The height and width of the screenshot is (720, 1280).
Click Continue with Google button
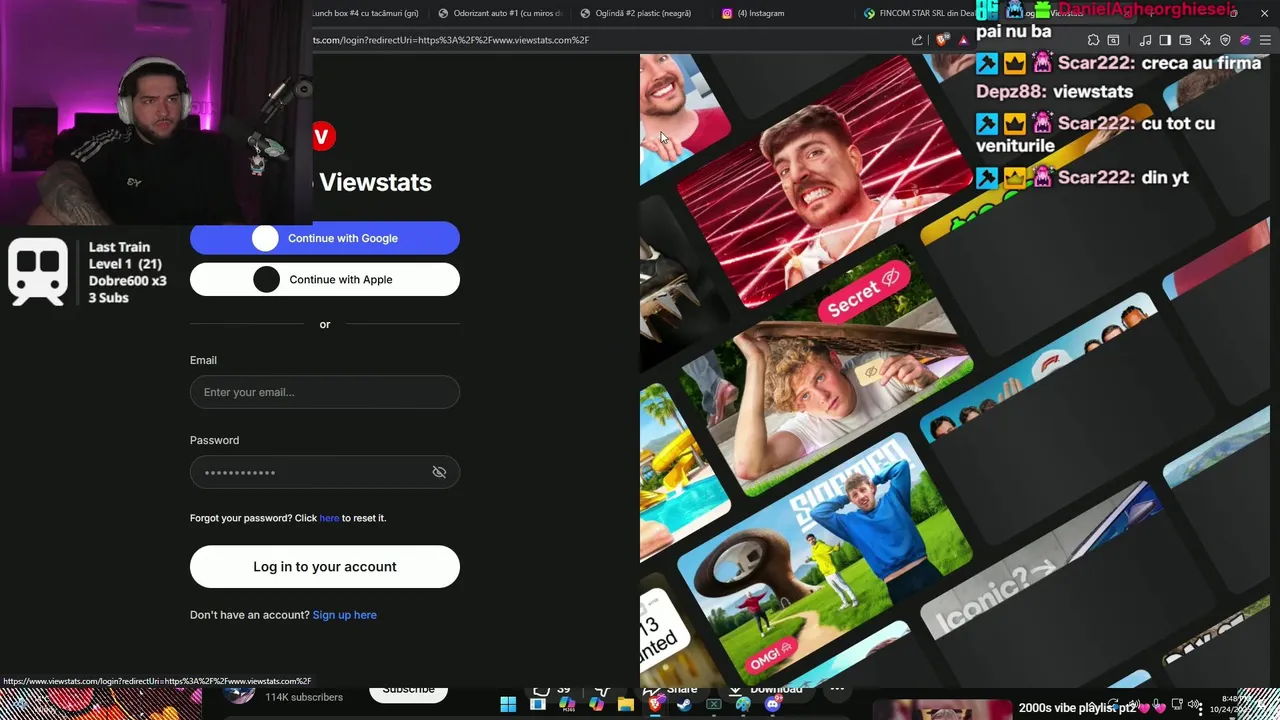click(325, 238)
